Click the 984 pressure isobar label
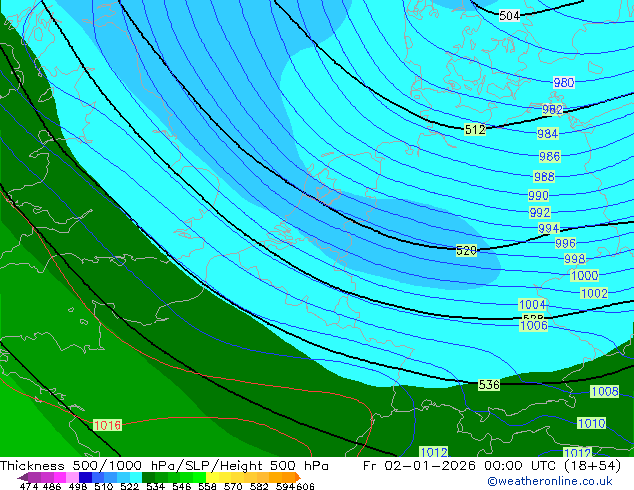 pos(547,133)
